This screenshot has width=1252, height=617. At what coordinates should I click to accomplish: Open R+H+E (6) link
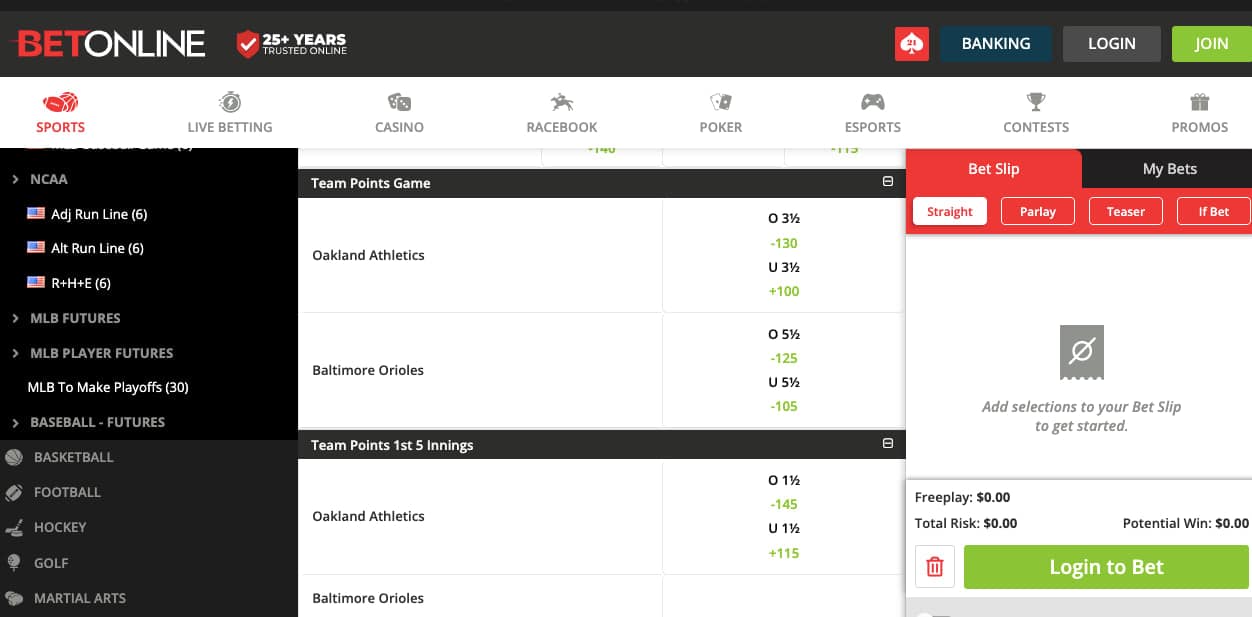(81, 283)
